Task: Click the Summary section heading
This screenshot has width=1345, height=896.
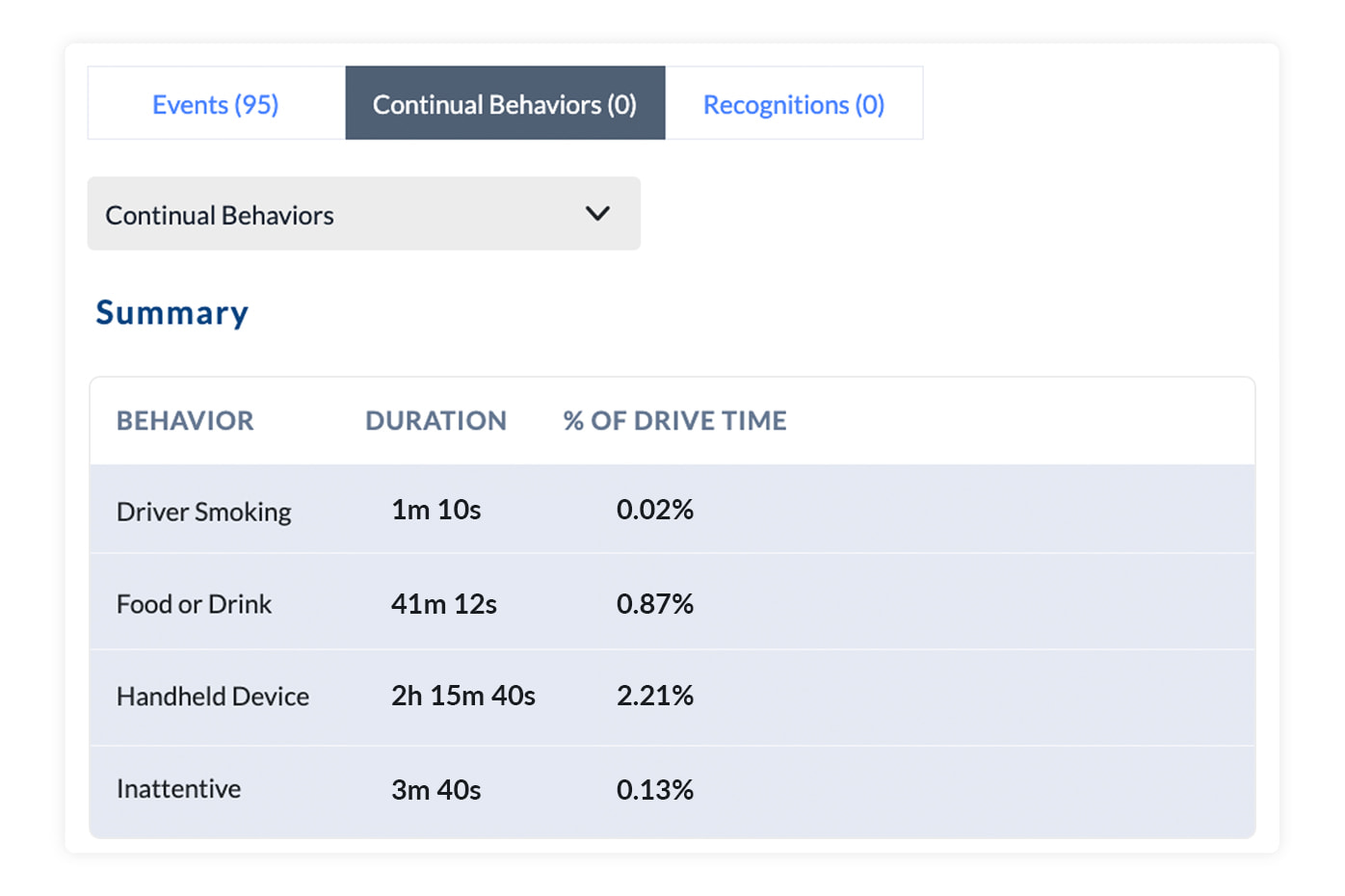Action: (171, 312)
